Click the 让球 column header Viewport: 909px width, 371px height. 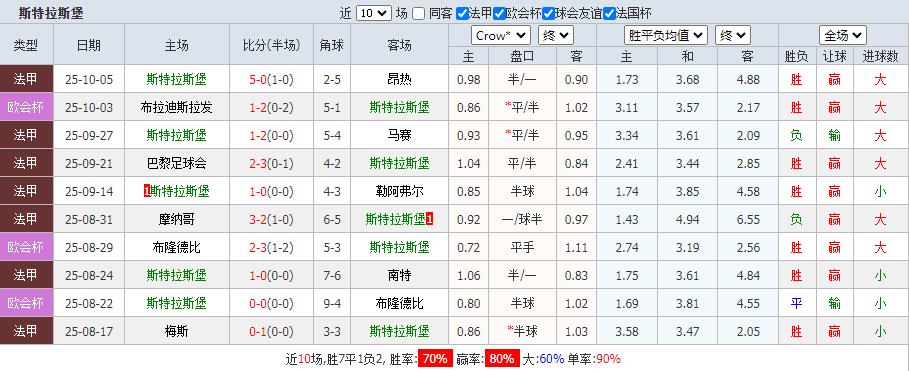(834, 56)
